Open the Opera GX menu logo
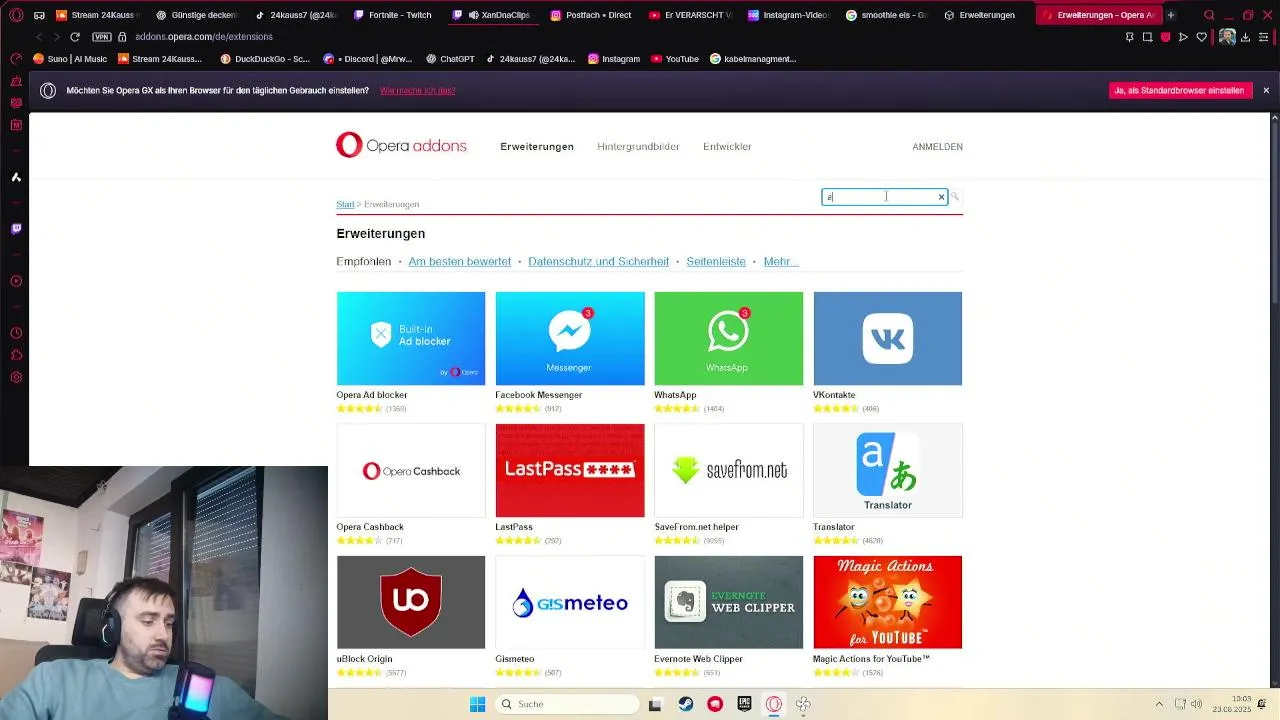The width and height of the screenshot is (1280, 720). click(16, 15)
